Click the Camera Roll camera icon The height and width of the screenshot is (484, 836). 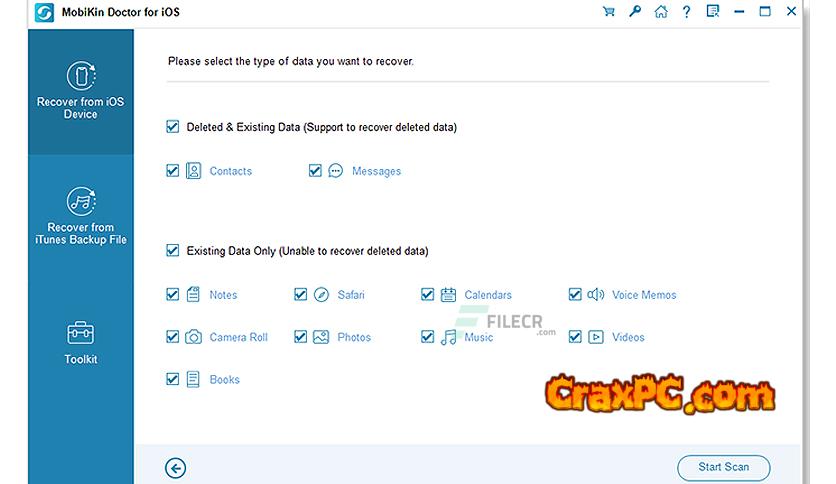pyautogui.click(x=194, y=337)
